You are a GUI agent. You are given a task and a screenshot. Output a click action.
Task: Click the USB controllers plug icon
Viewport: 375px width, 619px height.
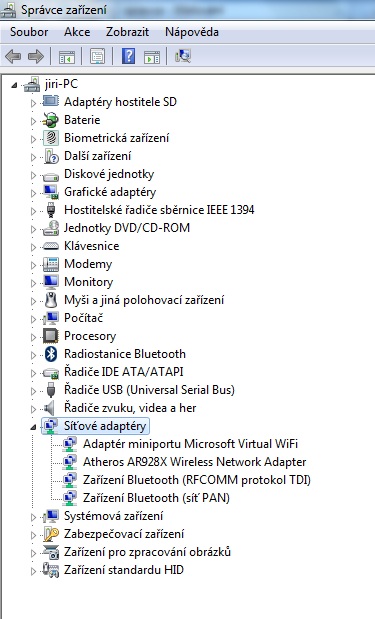coord(51,390)
